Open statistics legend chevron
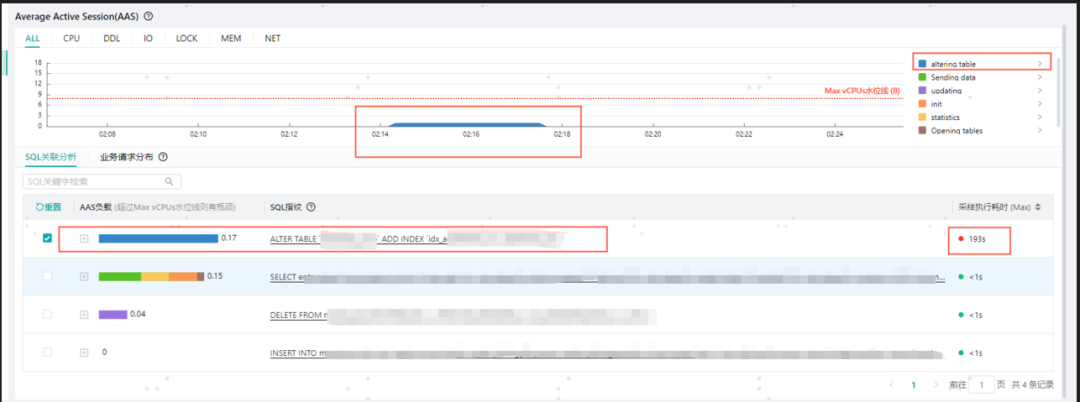The height and width of the screenshot is (402, 1080). [1039, 118]
